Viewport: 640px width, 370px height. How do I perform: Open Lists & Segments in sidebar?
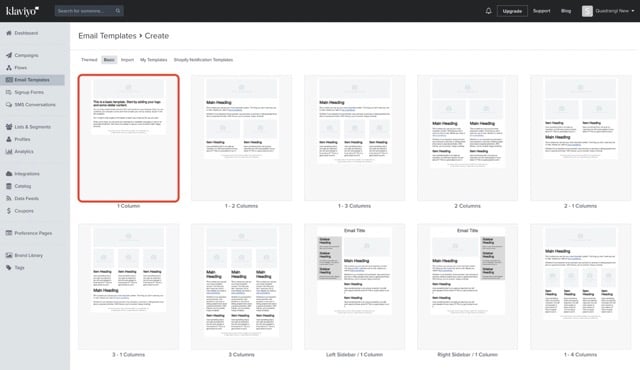33,127
